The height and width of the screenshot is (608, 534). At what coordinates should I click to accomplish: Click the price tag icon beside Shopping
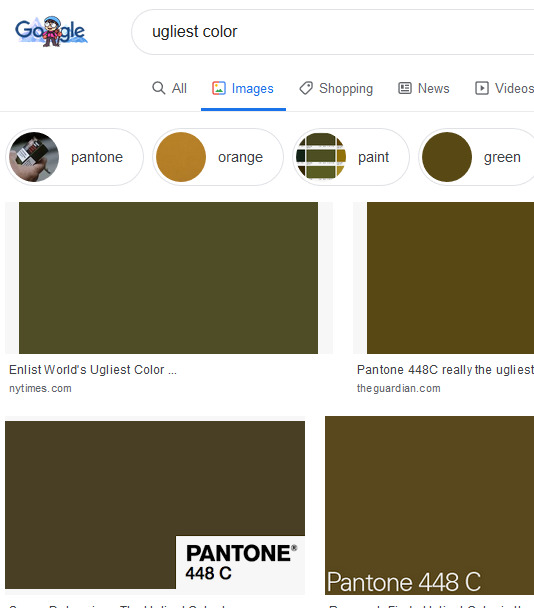point(306,88)
